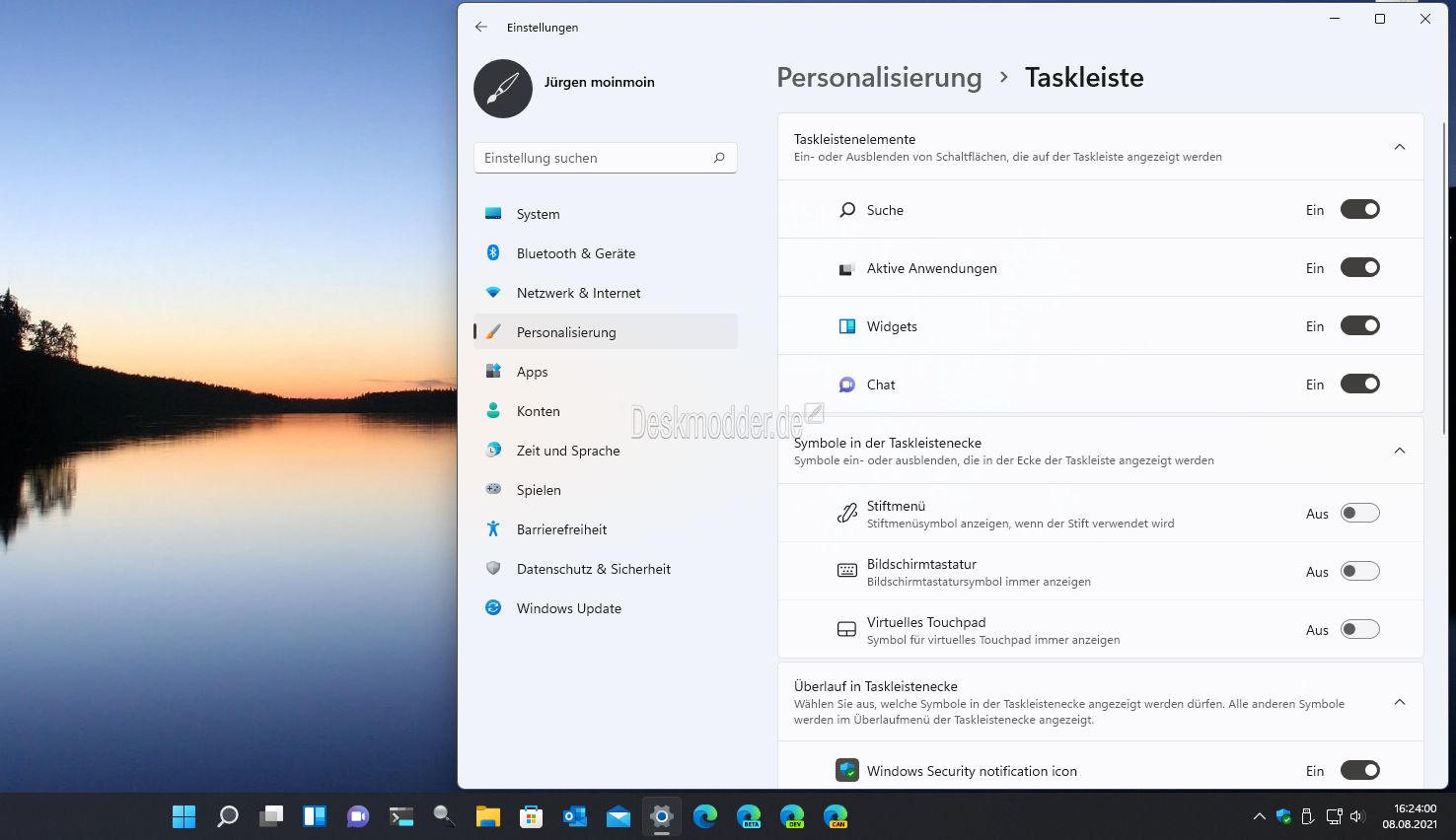Click the Einstellung suchen input field
Viewport: 1456px width, 840px height.
pos(606,158)
